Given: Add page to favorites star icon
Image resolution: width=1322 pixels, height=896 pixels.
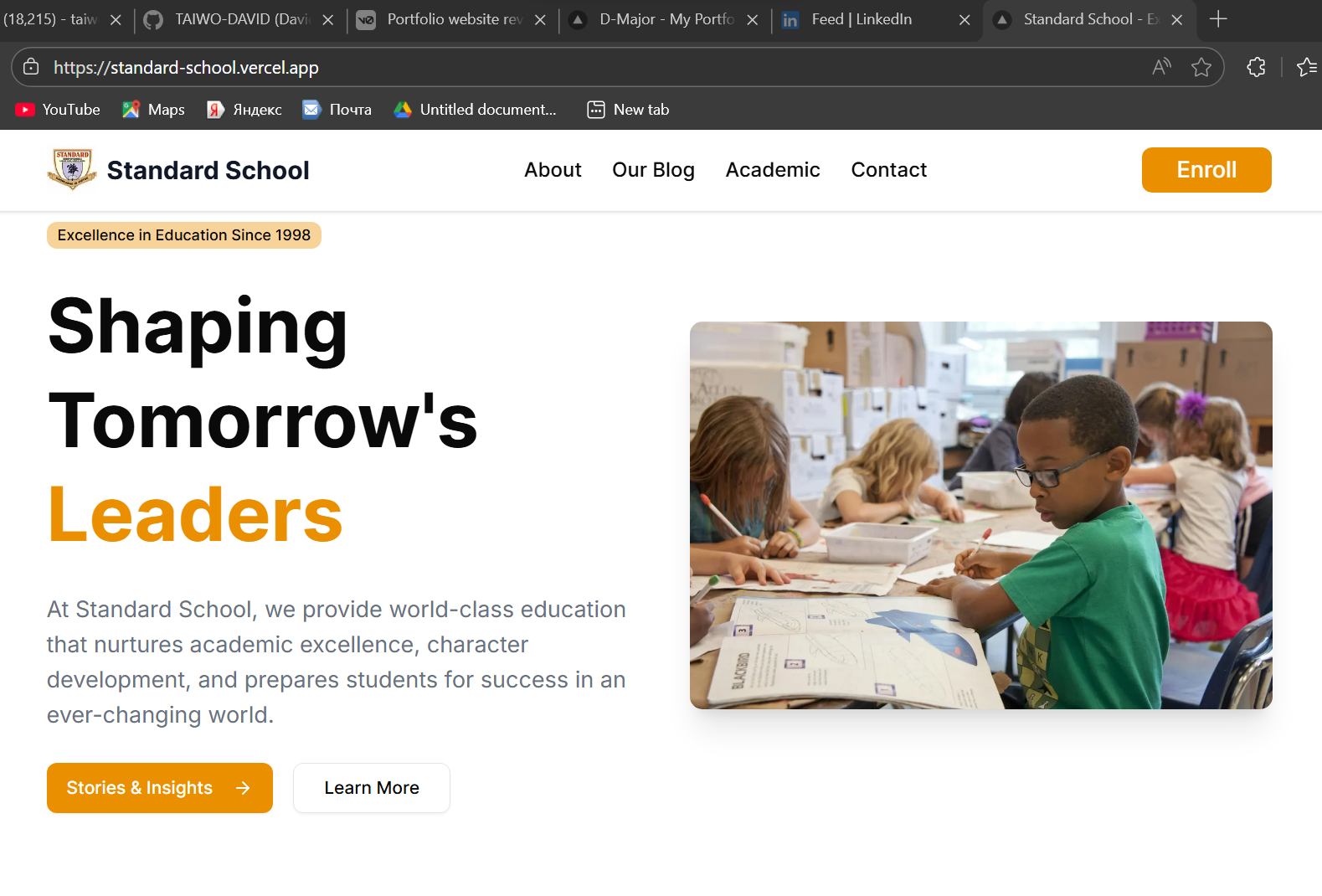Looking at the screenshot, I should point(1201,67).
